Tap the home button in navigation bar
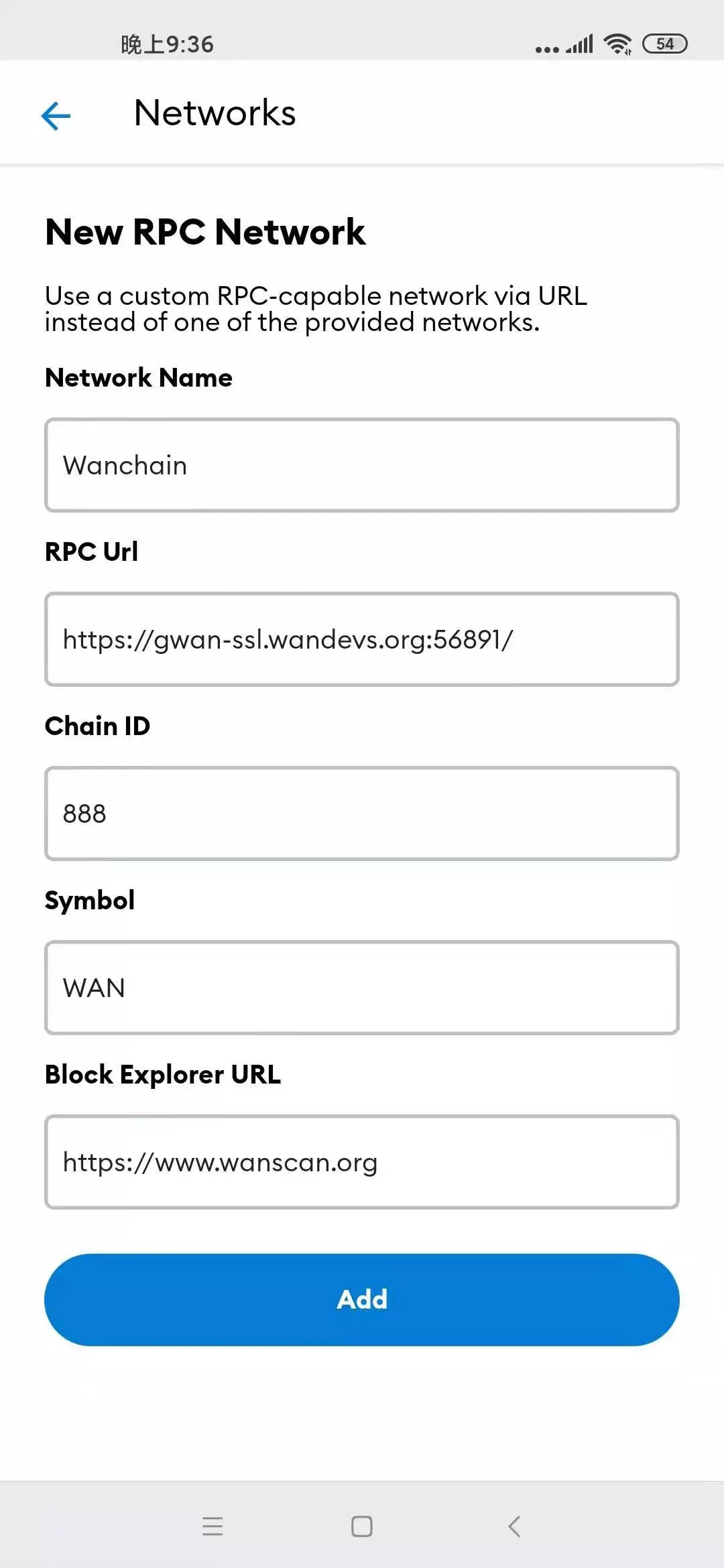The height and width of the screenshot is (1568, 724). click(x=361, y=1526)
